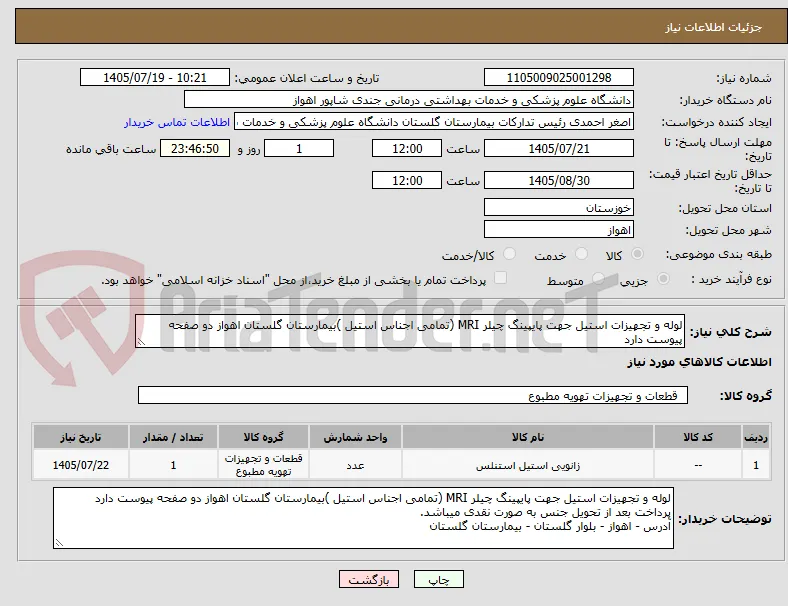Click the item name زانویی استیل استنلس

528,466
